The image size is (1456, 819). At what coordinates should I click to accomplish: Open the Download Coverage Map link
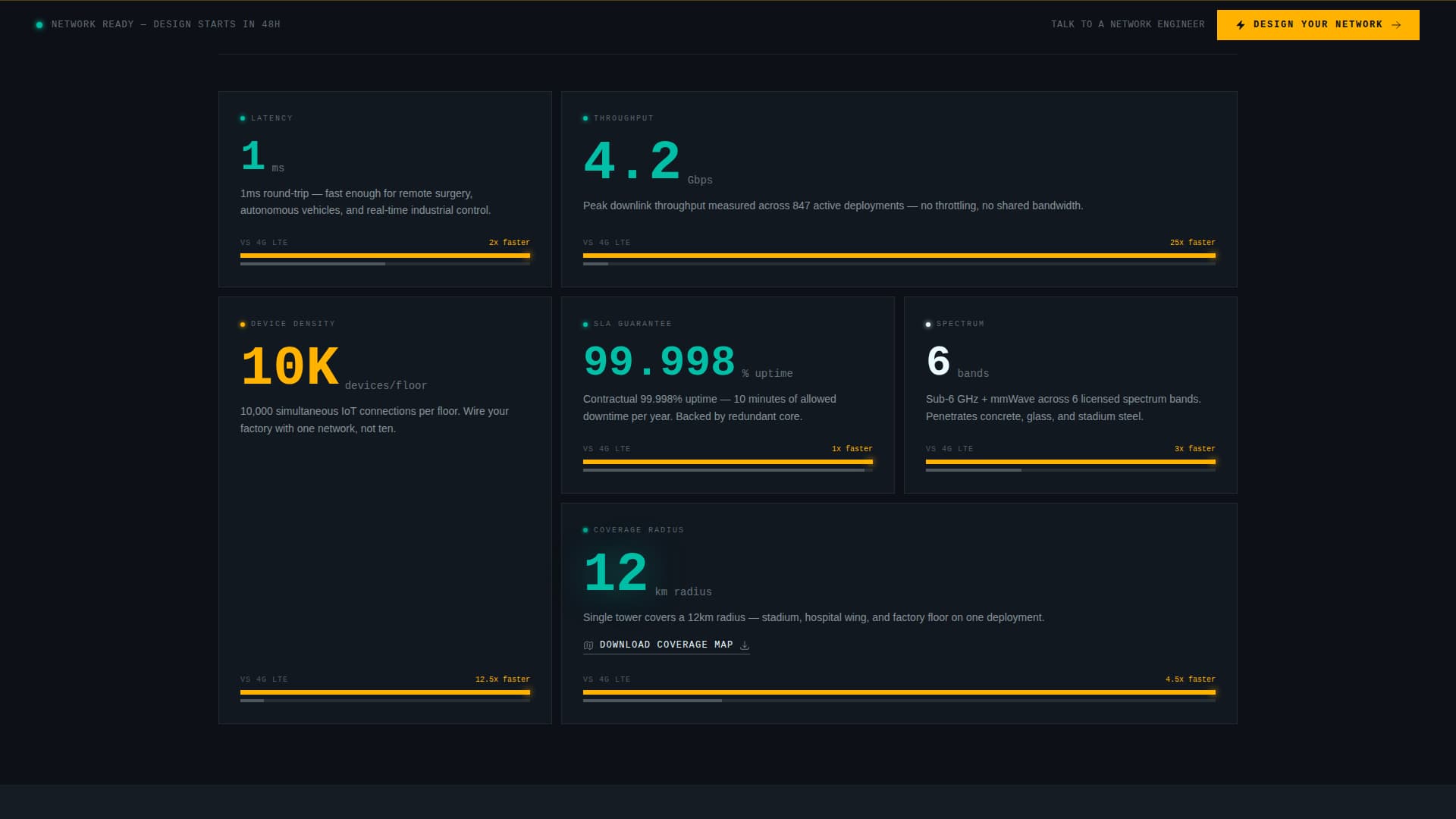click(x=666, y=645)
